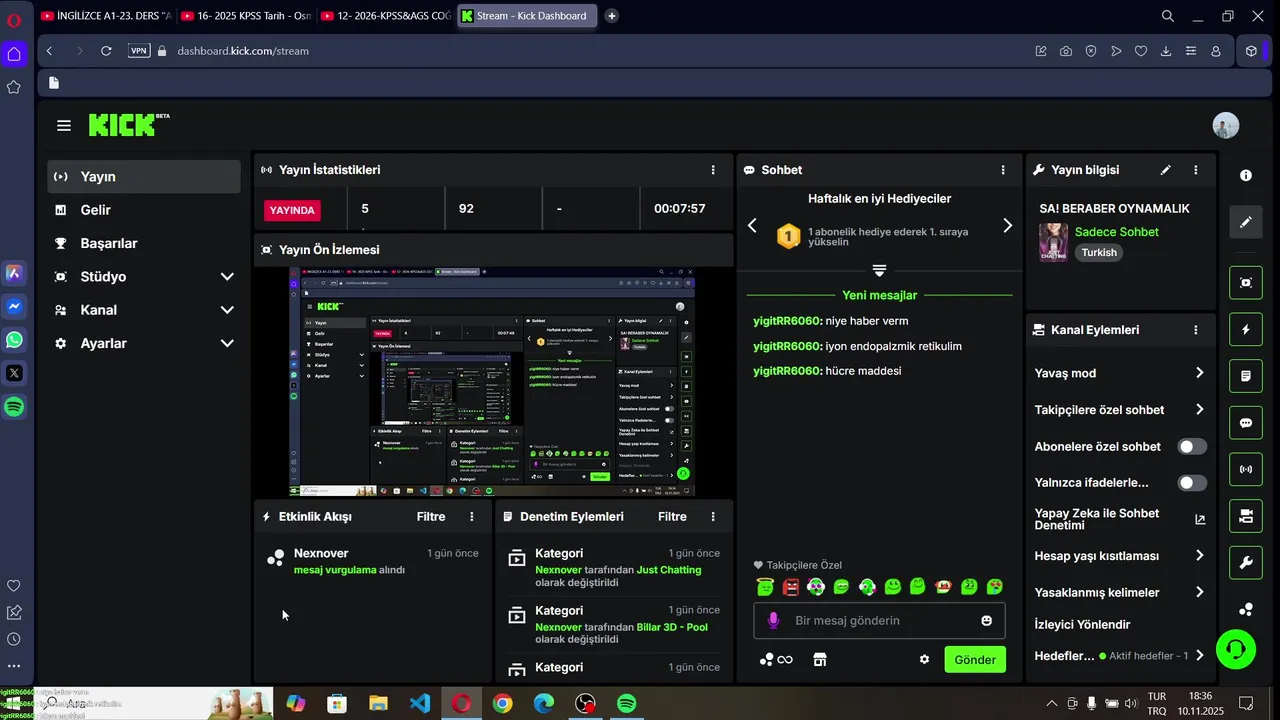The image size is (1280, 720).
Task: Open Hesap yaşı kısıtlaması options chevron
Action: pos(1199,556)
